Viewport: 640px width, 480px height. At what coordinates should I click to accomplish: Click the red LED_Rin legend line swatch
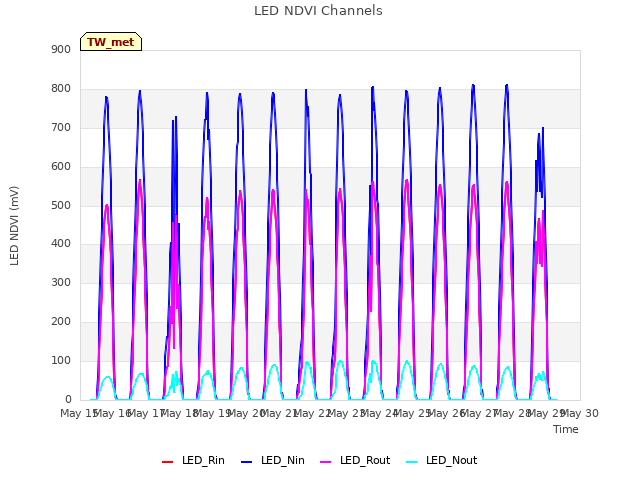[167, 462]
